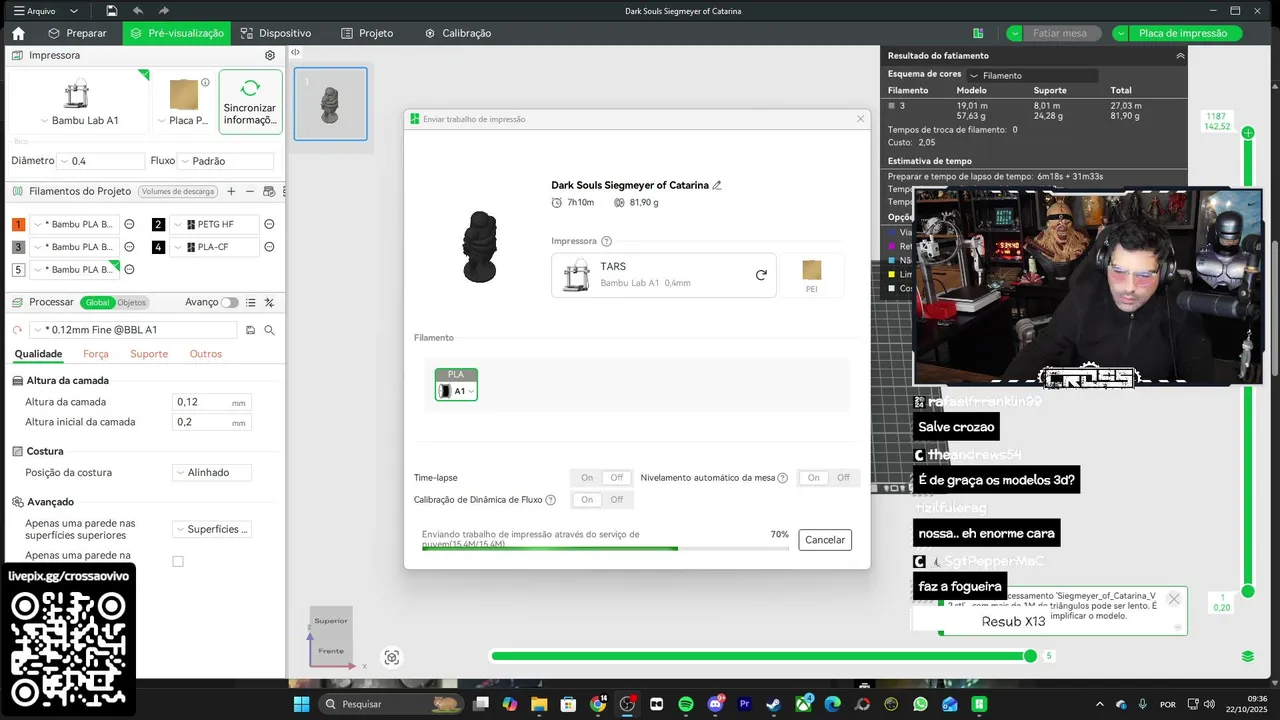Open the Fluxo Padrão dropdown
The width and height of the screenshot is (1280, 720).
point(225,161)
